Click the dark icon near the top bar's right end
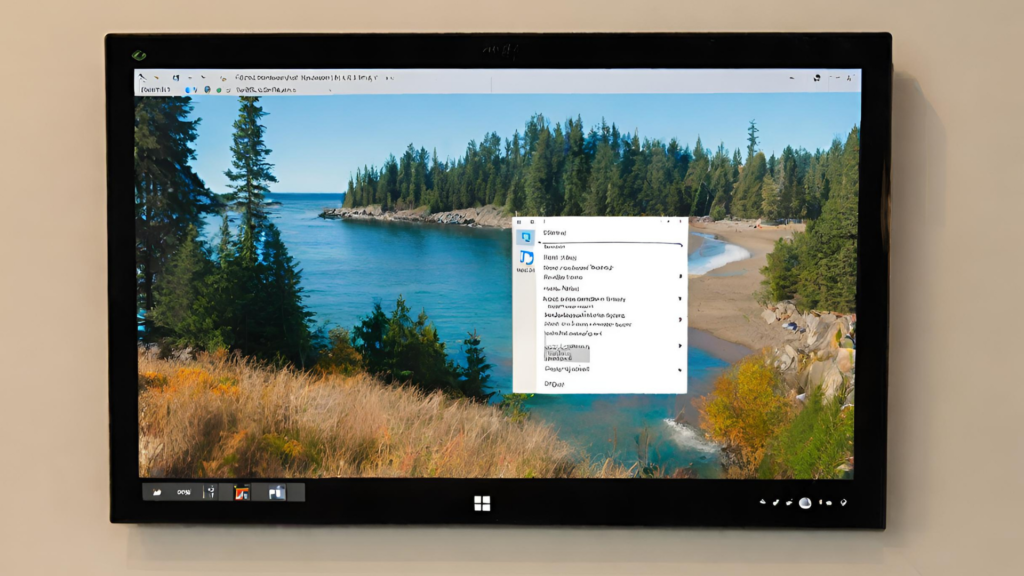Image resolution: width=1024 pixels, height=576 pixels. (816, 78)
